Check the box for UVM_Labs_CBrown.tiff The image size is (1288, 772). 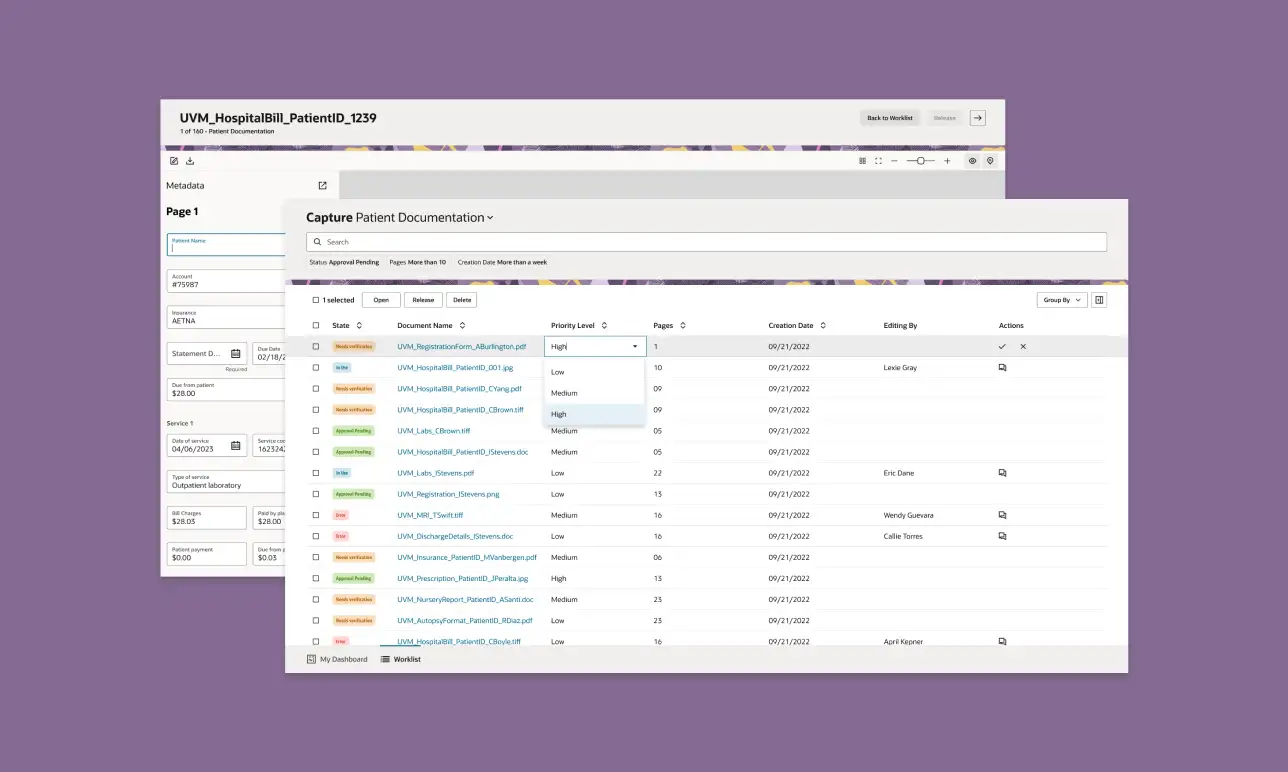316,431
